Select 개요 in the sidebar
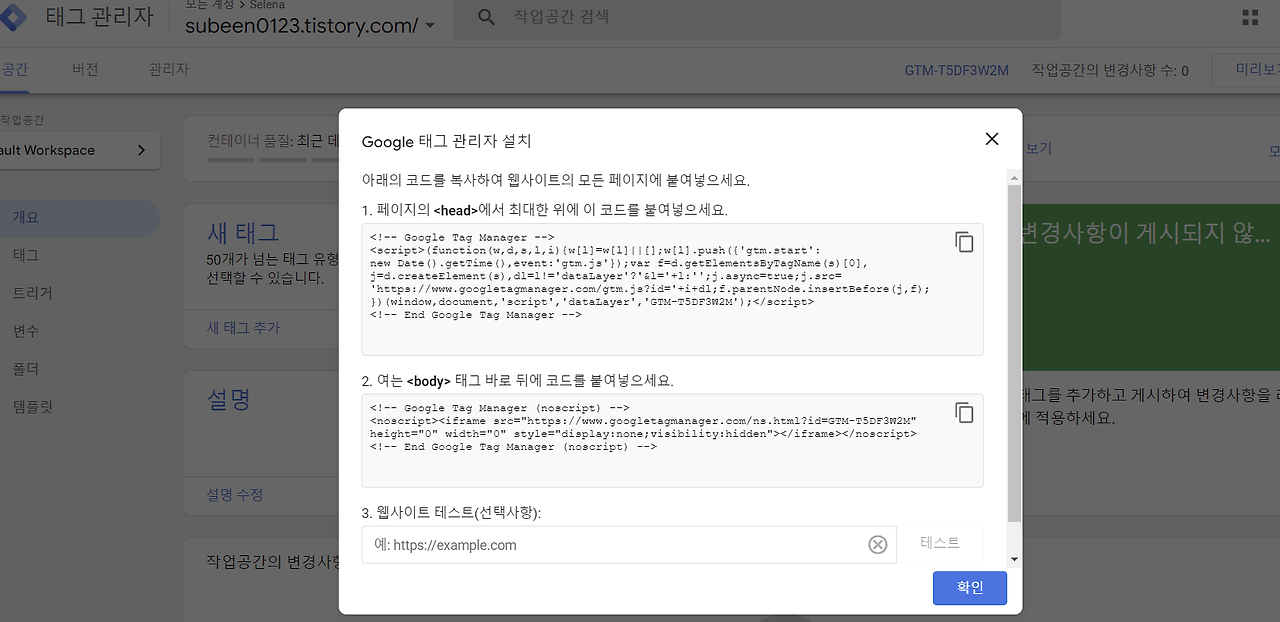This screenshot has height=622, width=1280. pyautogui.click(x=80, y=217)
